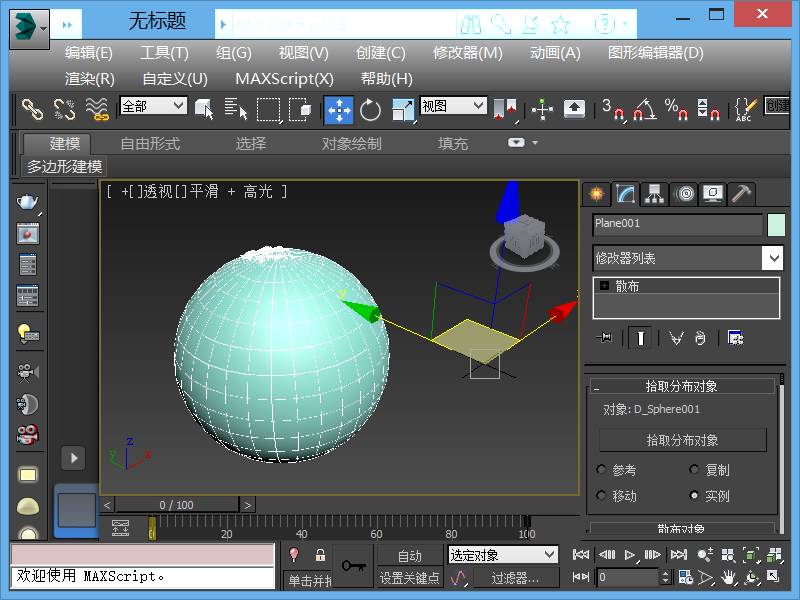Switch to the Modify panel tab
Image resolution: width=800 pixels, height=600 pixels.
tap(626, 194)
